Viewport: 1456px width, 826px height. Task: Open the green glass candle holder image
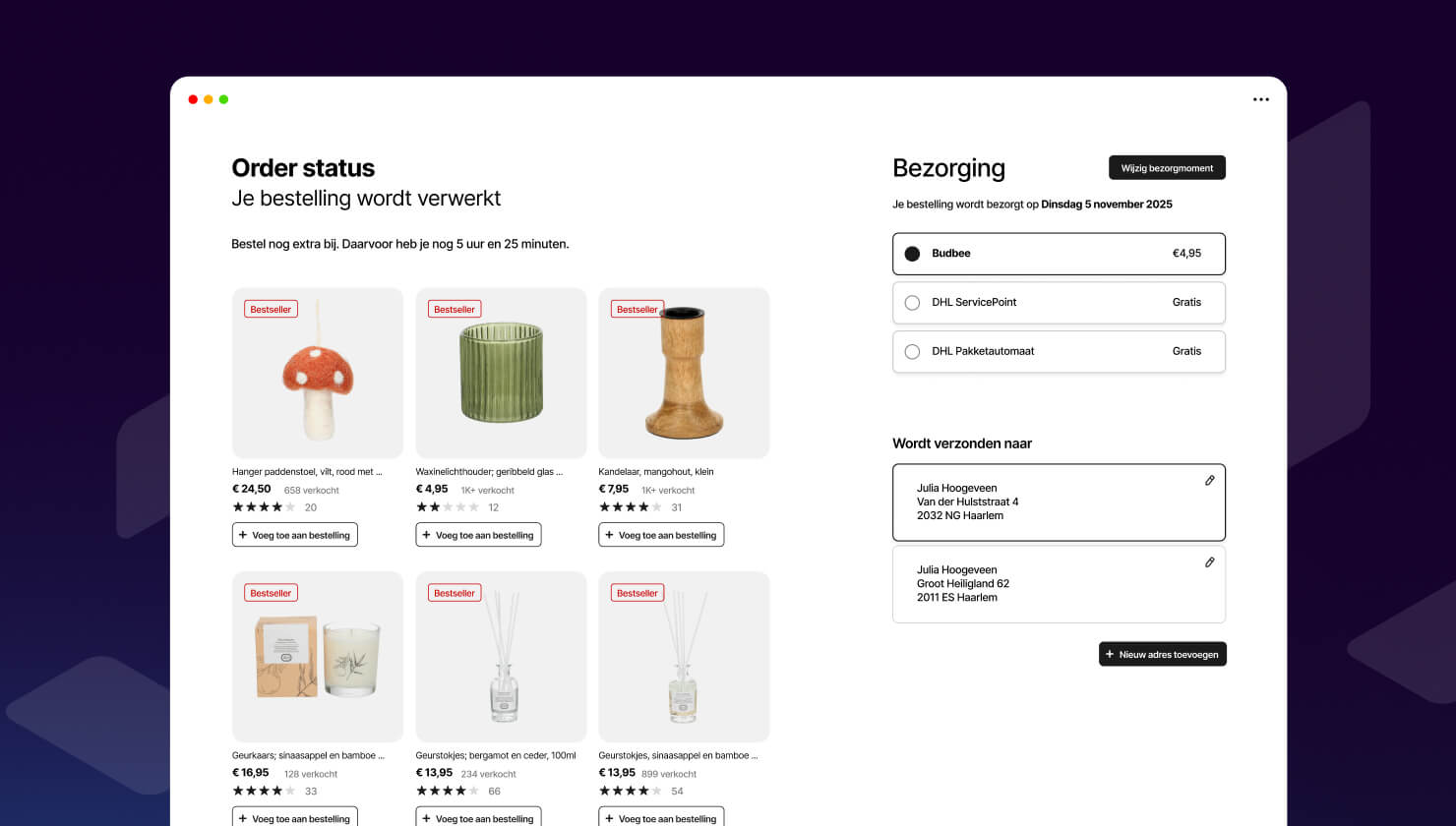pos(501,373)
